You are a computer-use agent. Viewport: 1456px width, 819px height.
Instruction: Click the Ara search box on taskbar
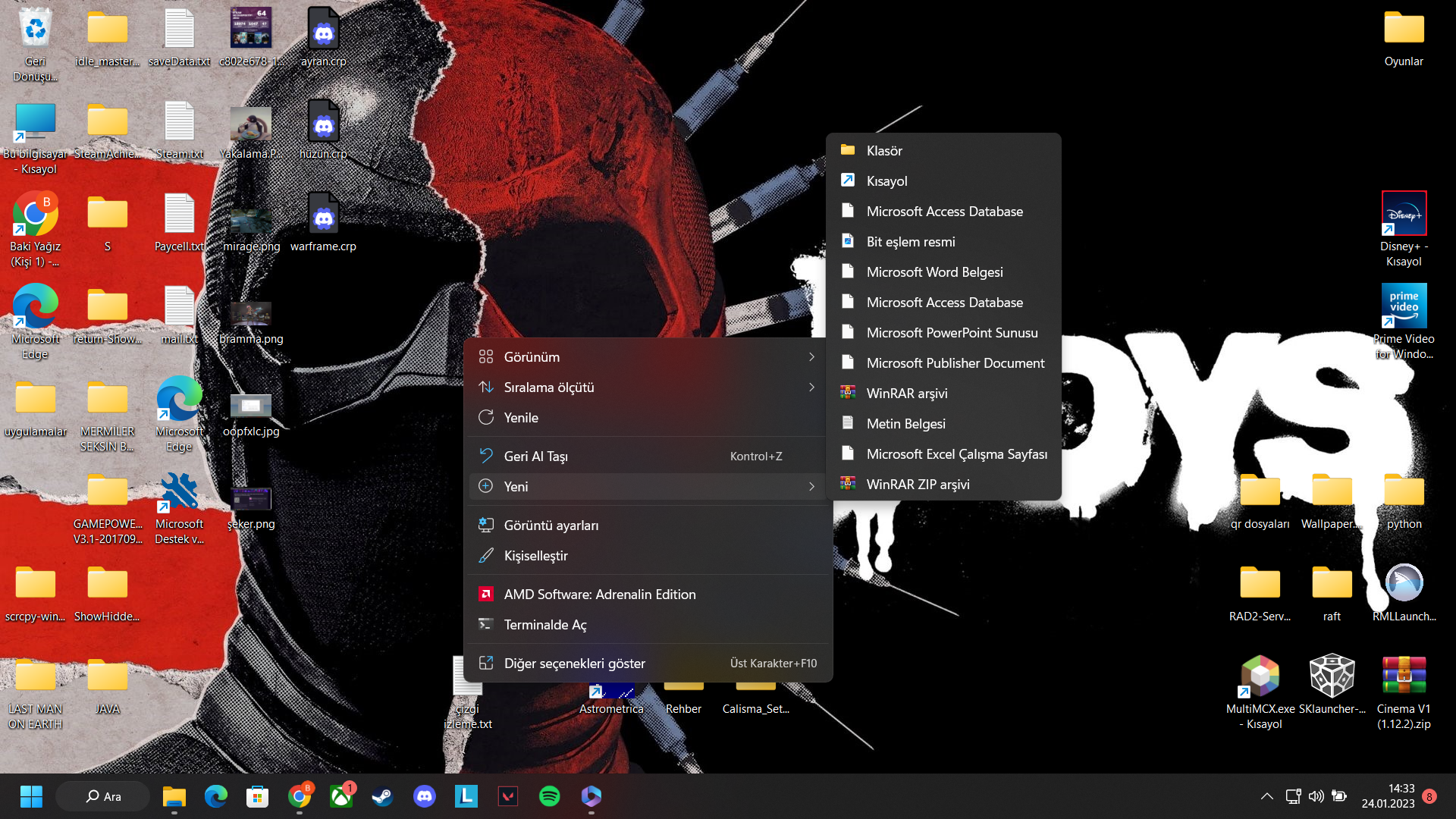coord(103,796)
